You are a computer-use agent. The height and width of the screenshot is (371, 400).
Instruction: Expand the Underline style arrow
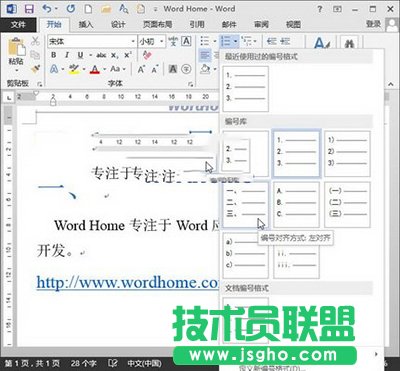click(x=89, y=55)
